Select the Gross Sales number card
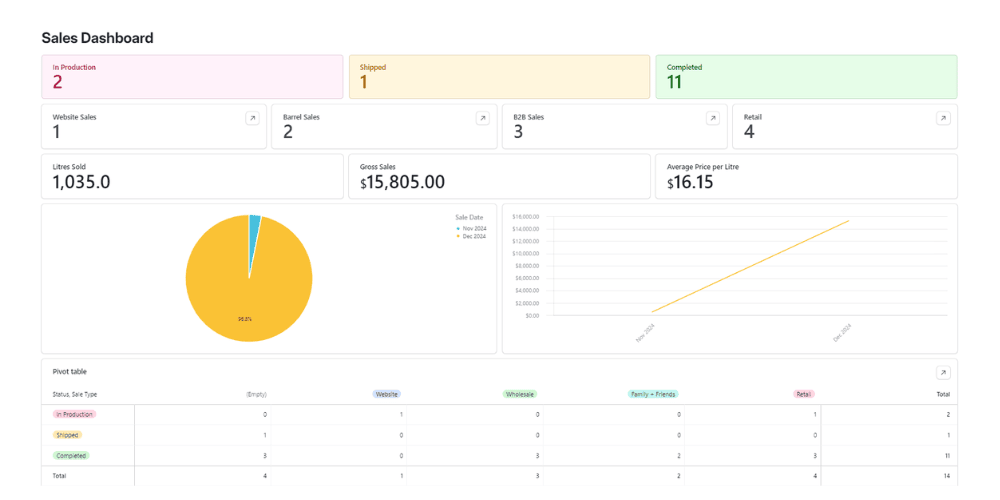The height and width of the screenshot is (500, 1000). (498, 176)
